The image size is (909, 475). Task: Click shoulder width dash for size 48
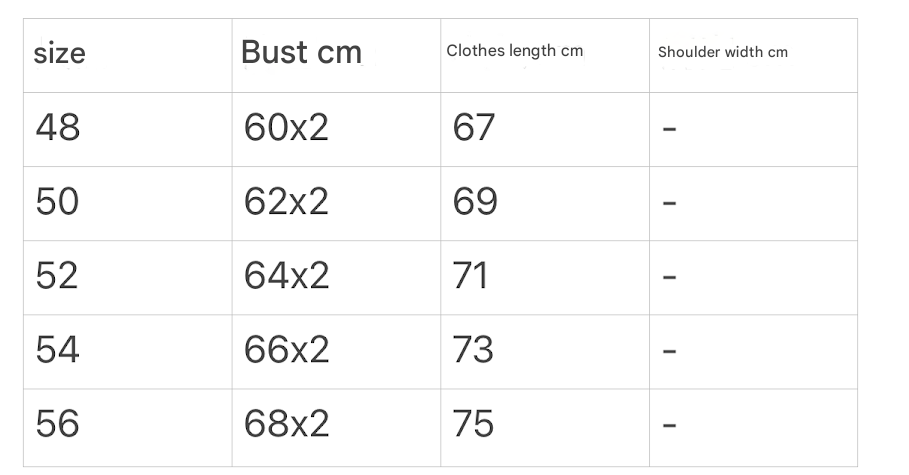coord(670,129)
